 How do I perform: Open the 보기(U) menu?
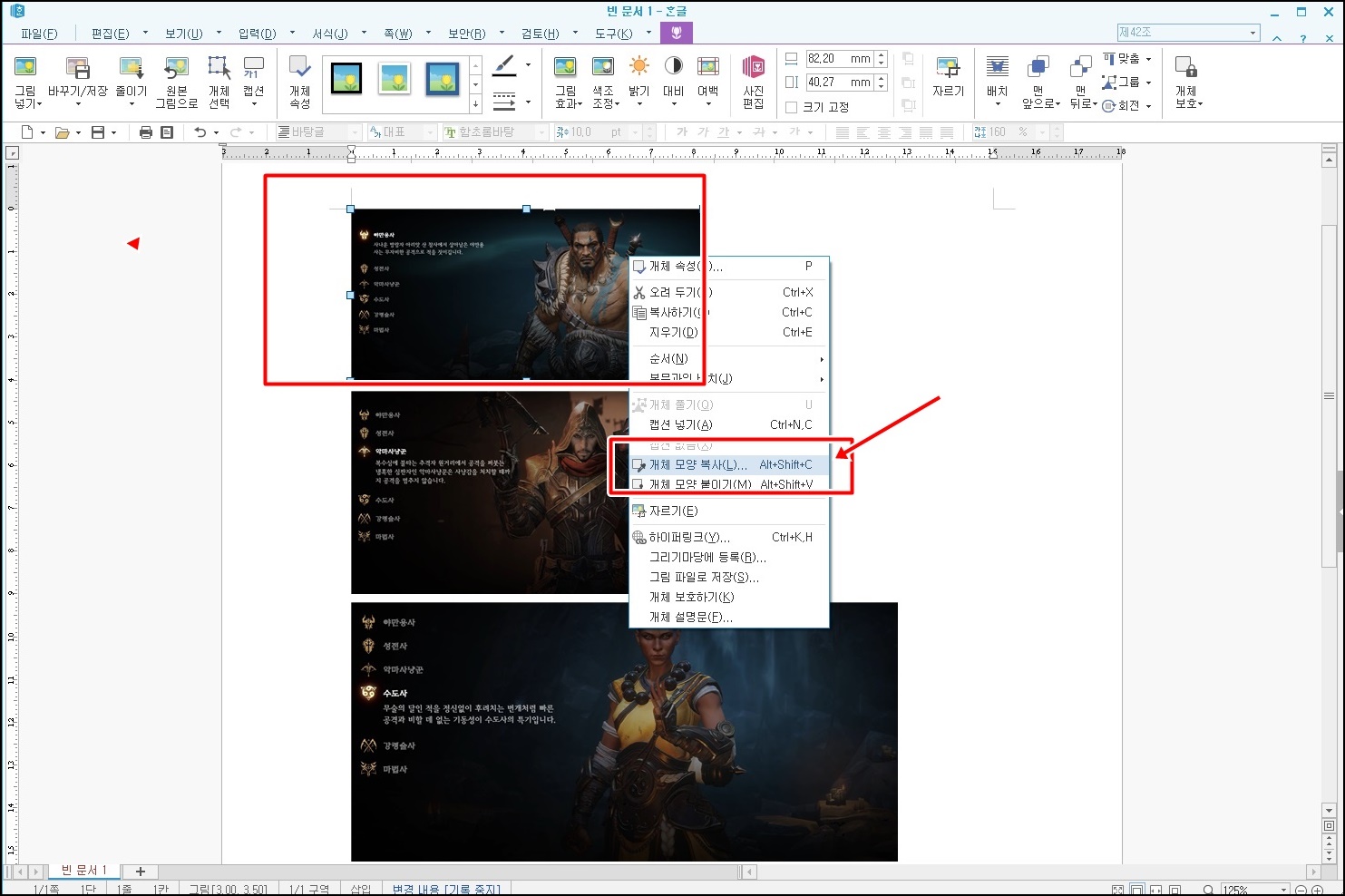(x=183, y=34)
